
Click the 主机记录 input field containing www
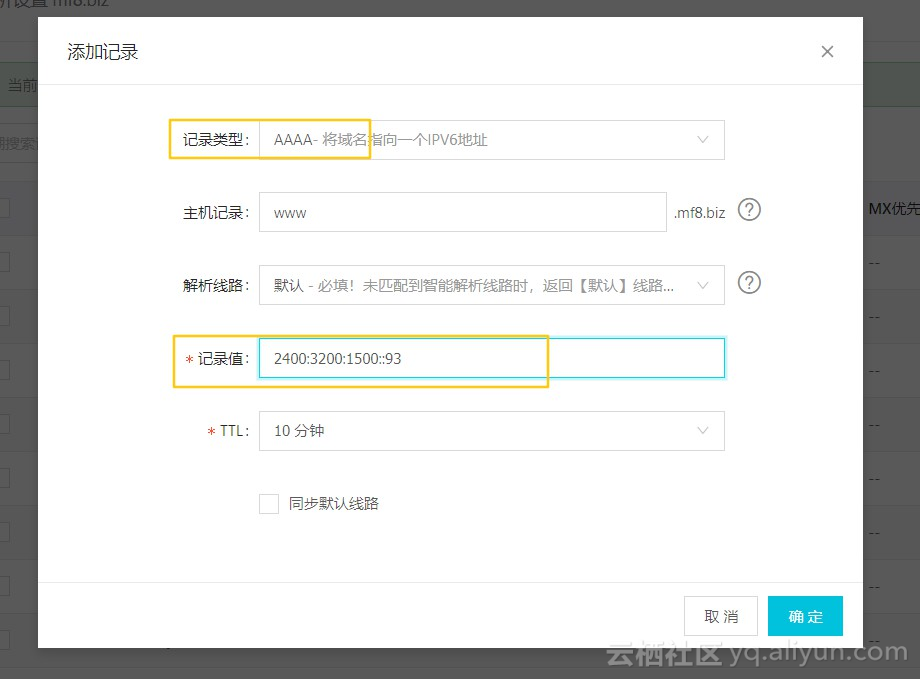[x=462, y=212]
